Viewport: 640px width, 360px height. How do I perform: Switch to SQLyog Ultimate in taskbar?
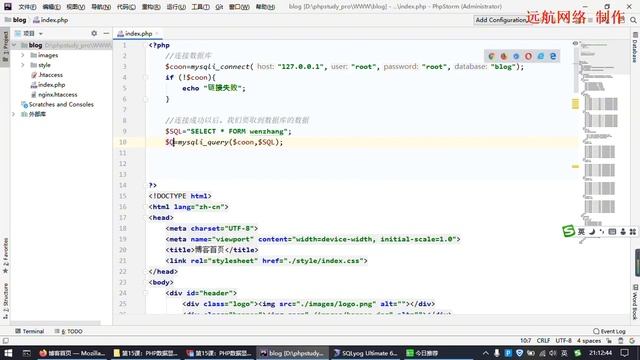click(366, 353)
